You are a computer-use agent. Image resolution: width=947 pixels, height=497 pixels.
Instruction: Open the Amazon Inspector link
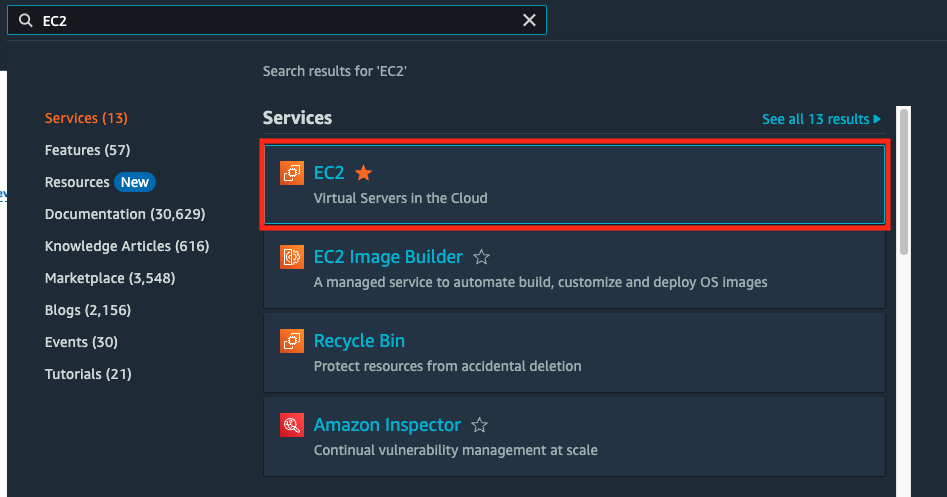click(387, 425)
